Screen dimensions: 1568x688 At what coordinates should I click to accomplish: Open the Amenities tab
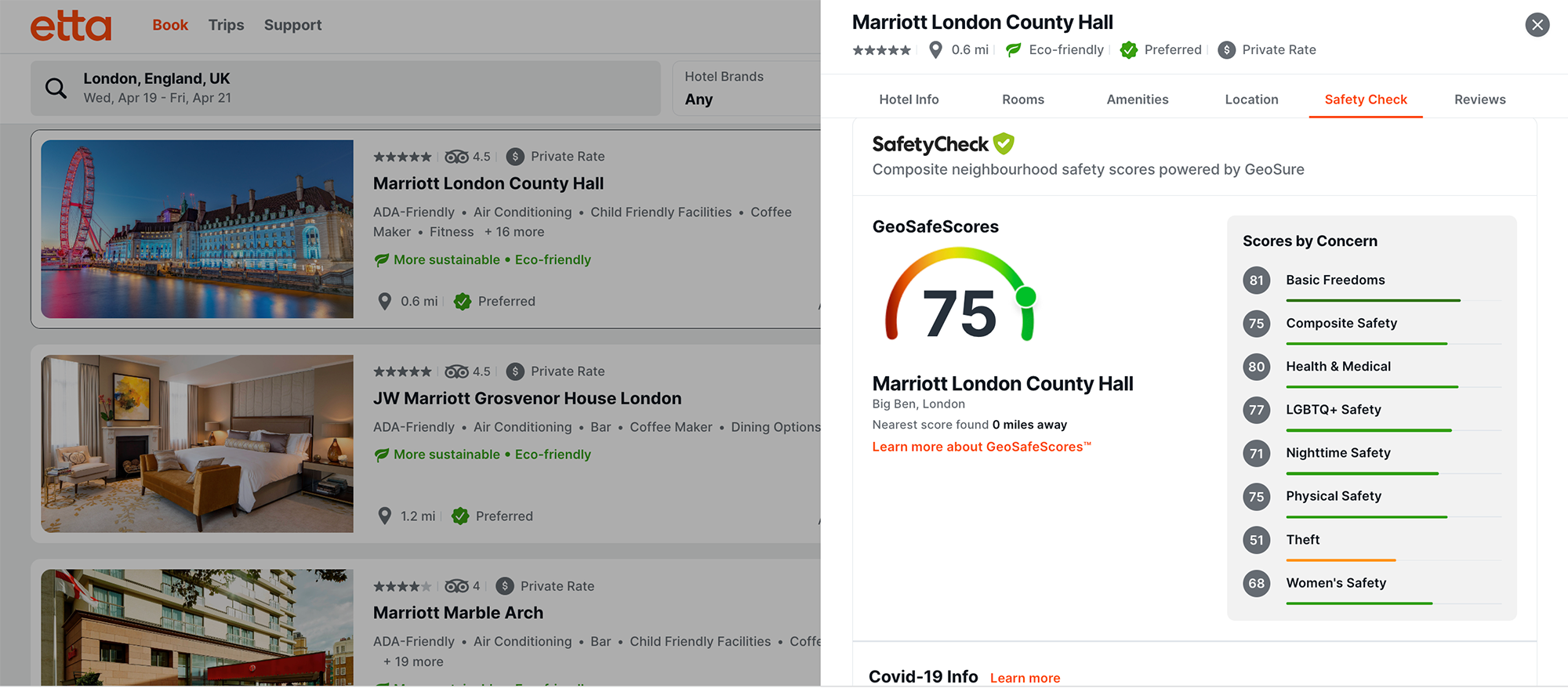(x=1137, y=100)
